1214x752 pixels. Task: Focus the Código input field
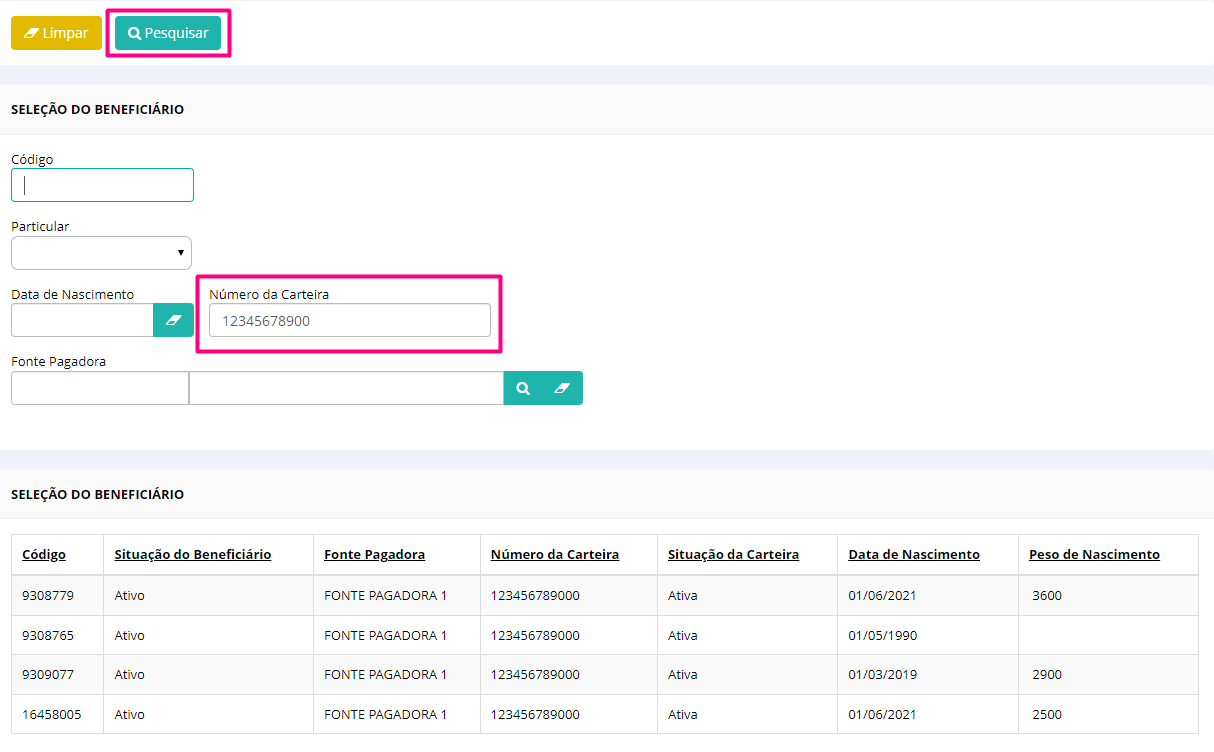click(102, 185)
